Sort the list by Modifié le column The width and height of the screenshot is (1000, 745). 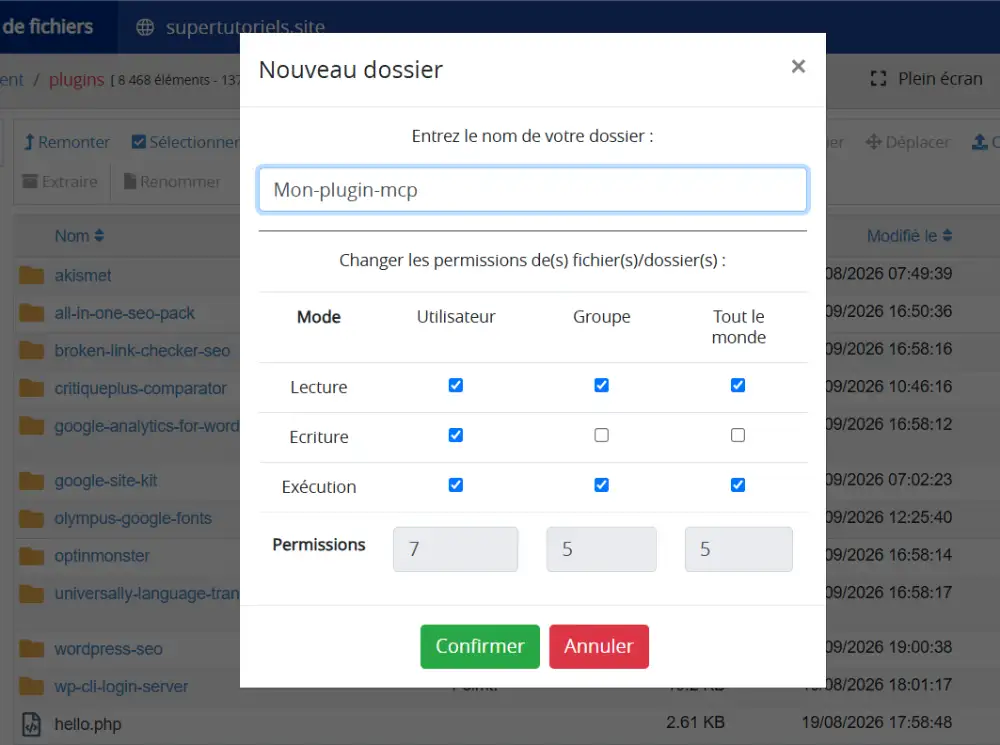tap(909, 235)
